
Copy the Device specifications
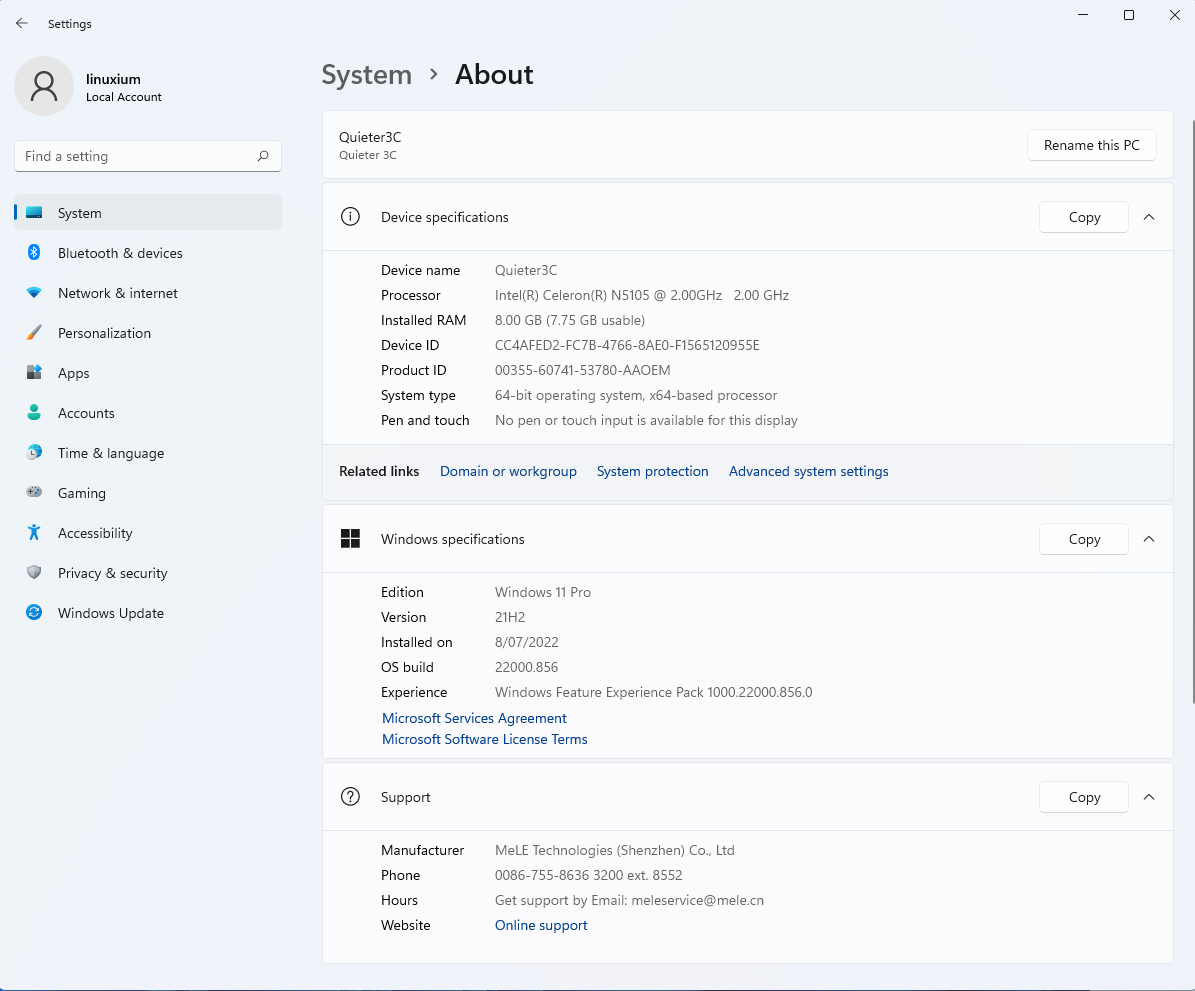click(1084, 217)
